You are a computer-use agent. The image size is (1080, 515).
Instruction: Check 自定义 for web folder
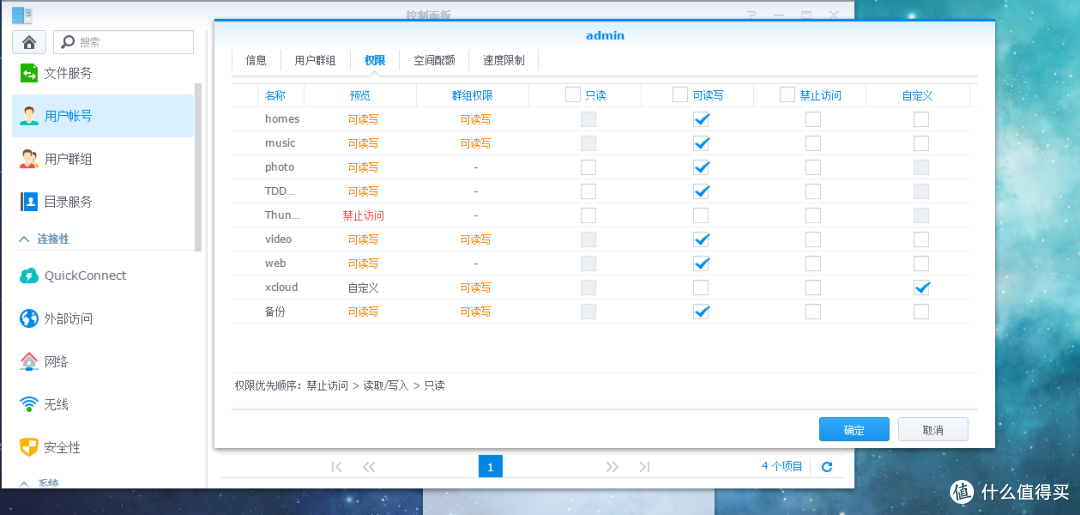pos(921,264)
